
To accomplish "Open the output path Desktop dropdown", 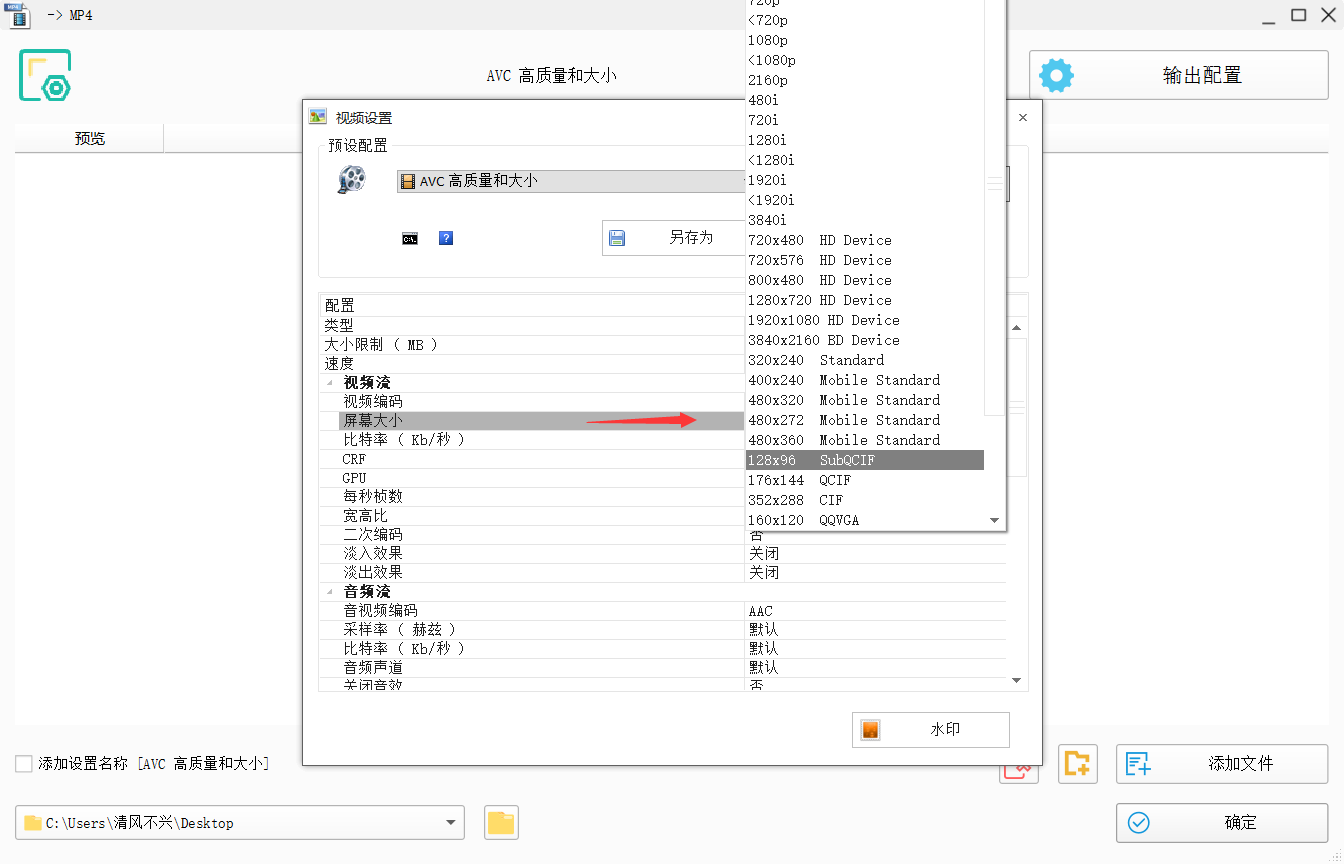I will tap(448, 823).
